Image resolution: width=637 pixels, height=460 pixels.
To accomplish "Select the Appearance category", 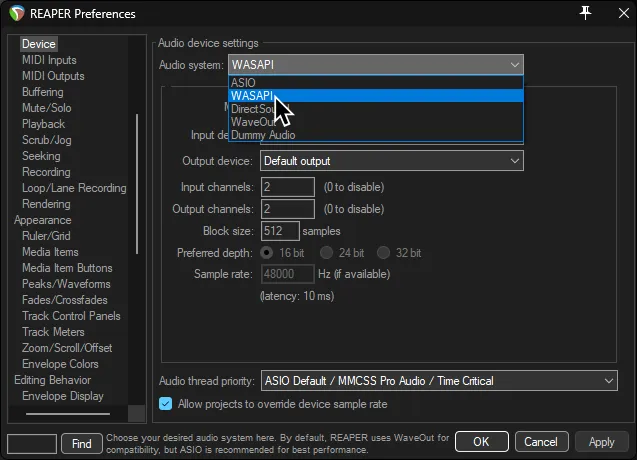I will coord(43,220).
